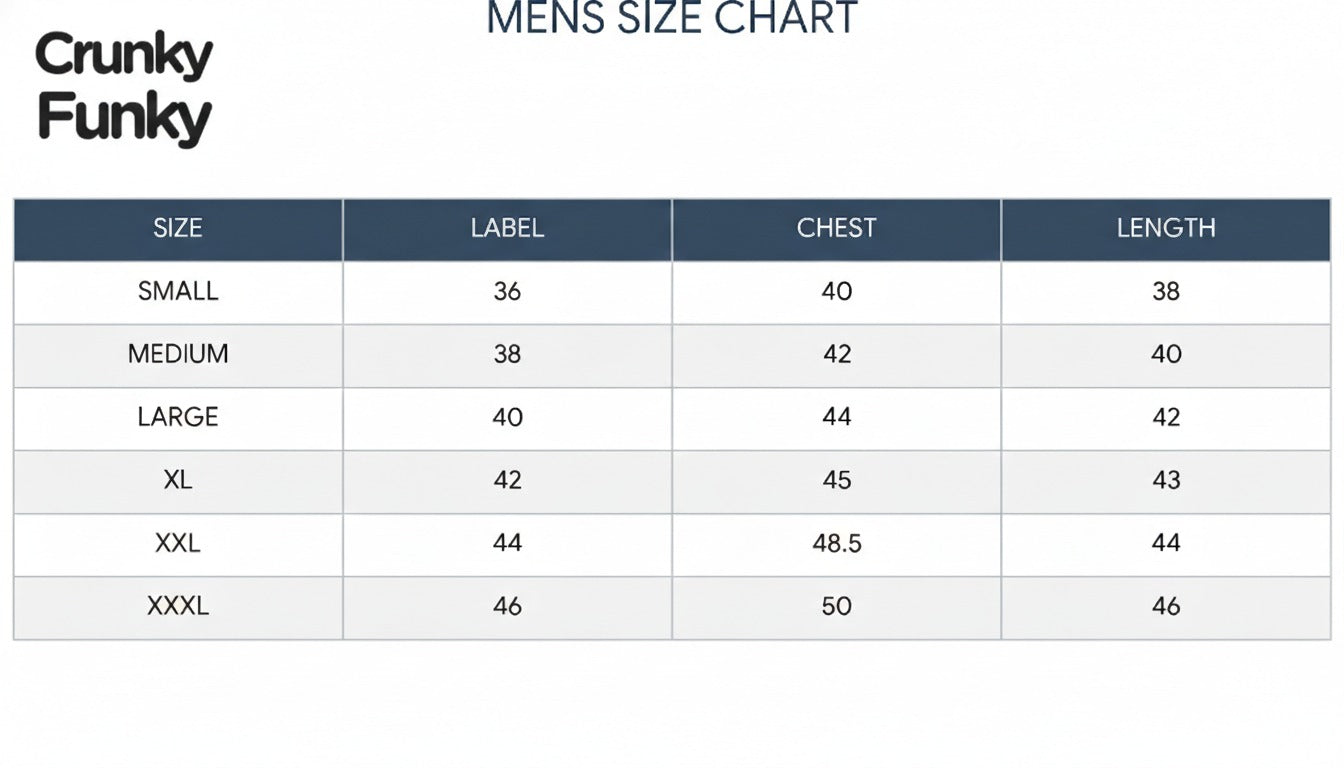
Task: Click the SMALL label value 36
Action: [507, 292]
